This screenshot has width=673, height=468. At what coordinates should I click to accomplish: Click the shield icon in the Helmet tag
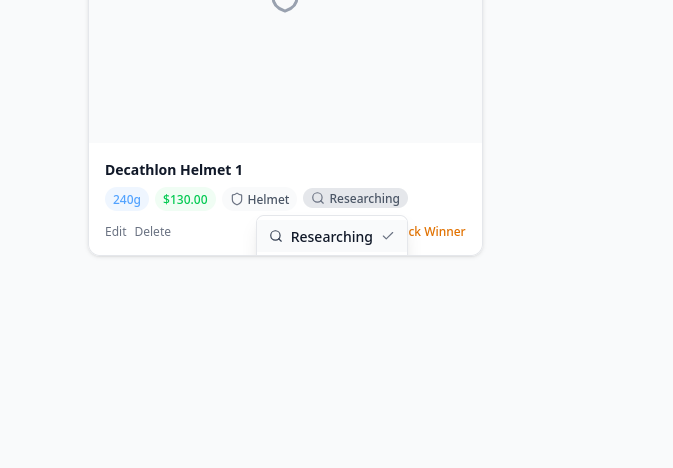pos(237,199)
